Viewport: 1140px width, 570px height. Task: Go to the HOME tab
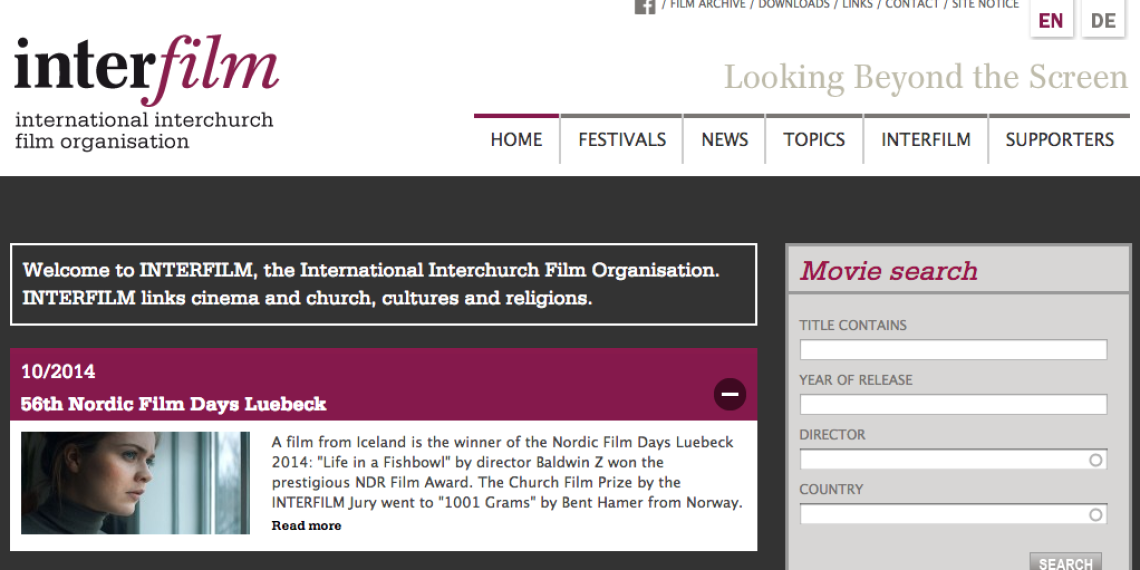(516, 140)
